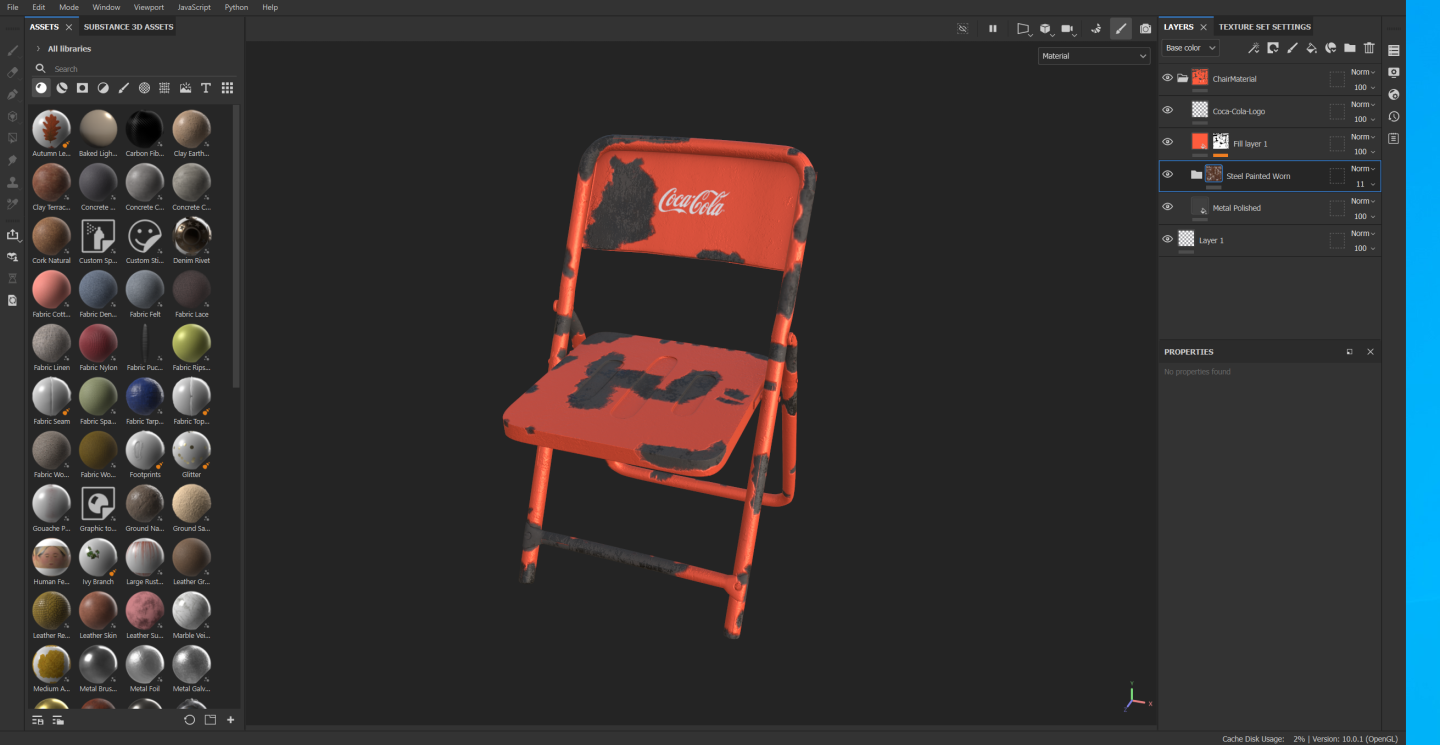
Task: Click the Fill layer 1 mask thumbnail
Action: (x=1221, y=142)
